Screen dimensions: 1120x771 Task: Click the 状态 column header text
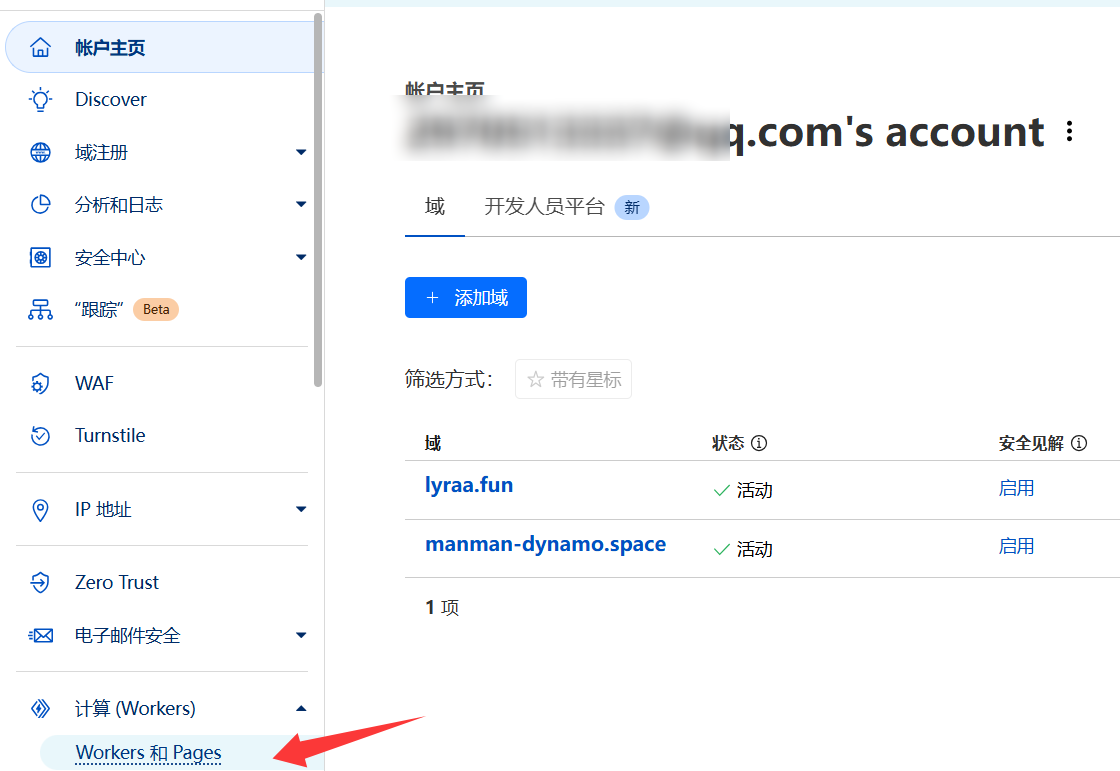point(728,443)
